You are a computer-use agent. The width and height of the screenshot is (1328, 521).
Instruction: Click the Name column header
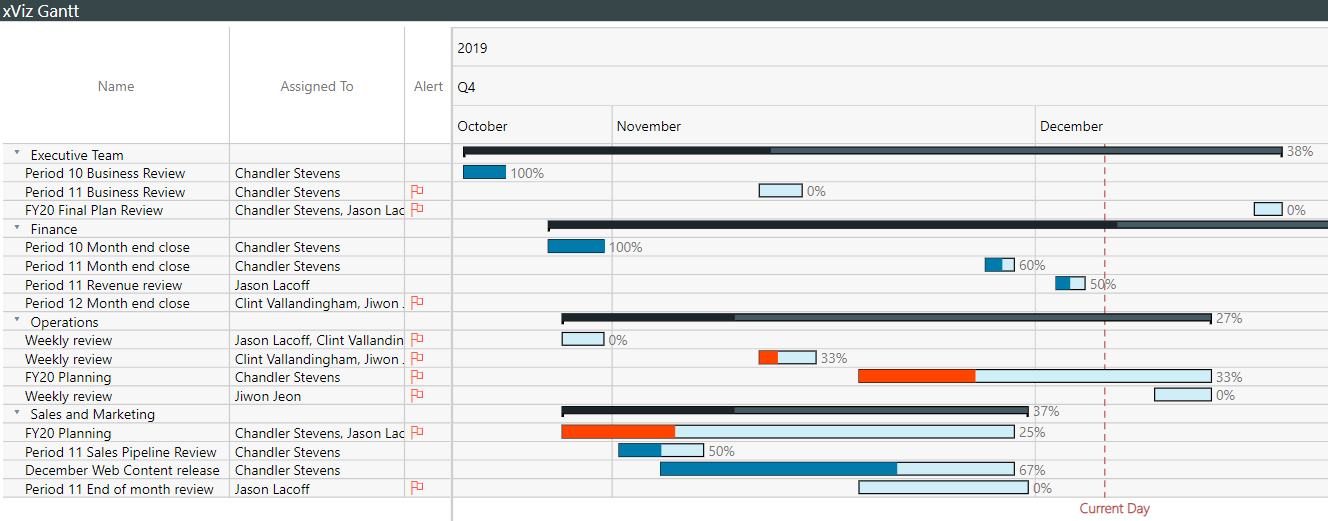point(116,86)
